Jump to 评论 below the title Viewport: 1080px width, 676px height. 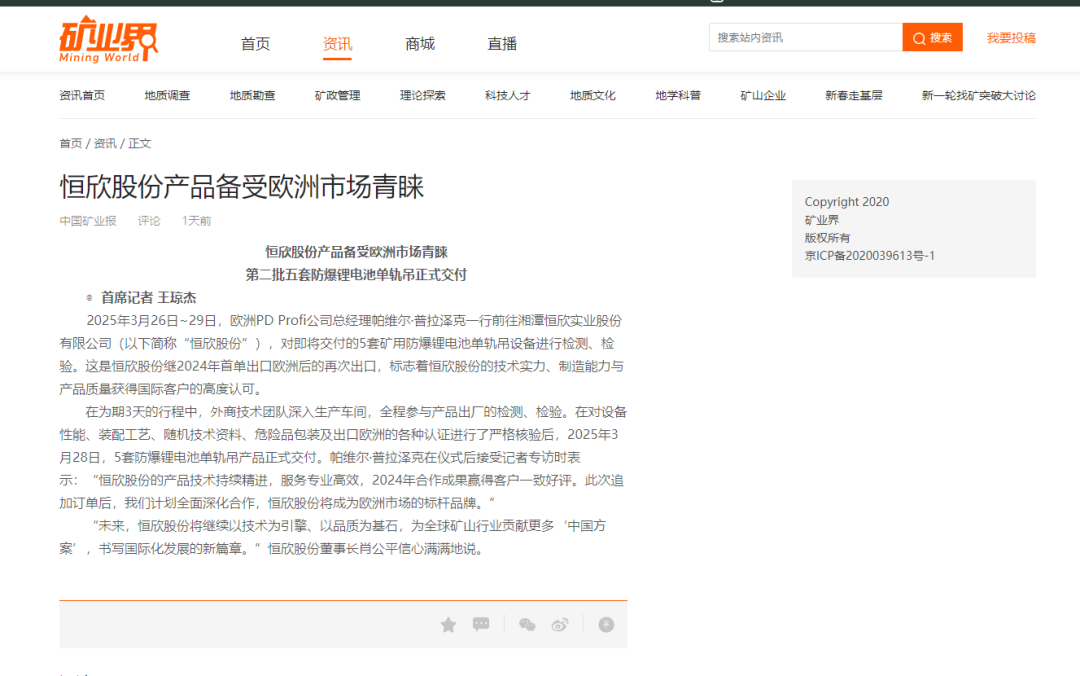(149, 221)
